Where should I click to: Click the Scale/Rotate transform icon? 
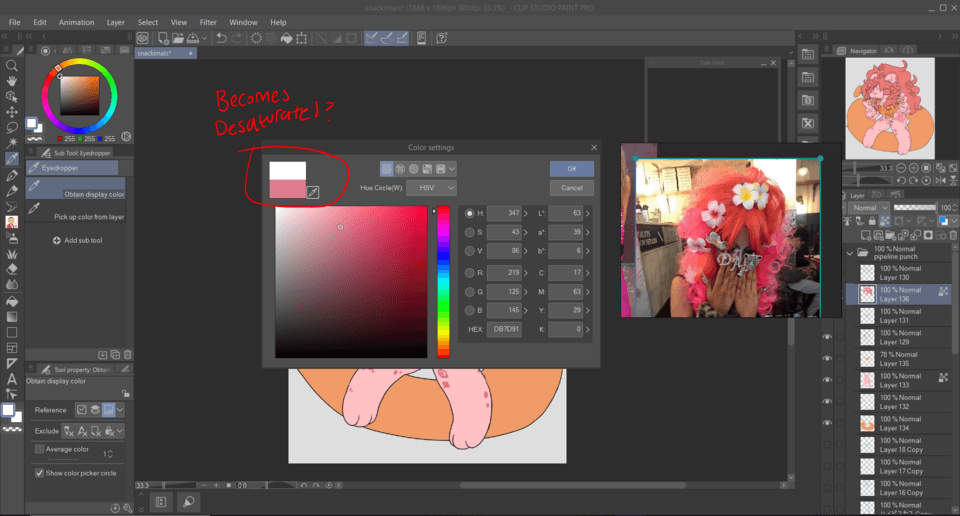pos(301,38)
